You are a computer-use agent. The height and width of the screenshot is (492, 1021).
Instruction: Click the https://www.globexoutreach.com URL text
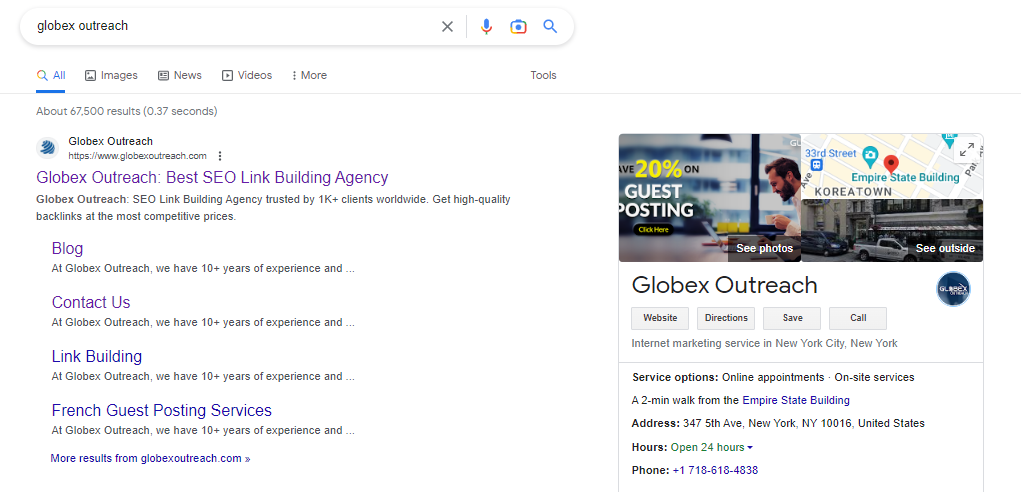[x=137, y=156]
